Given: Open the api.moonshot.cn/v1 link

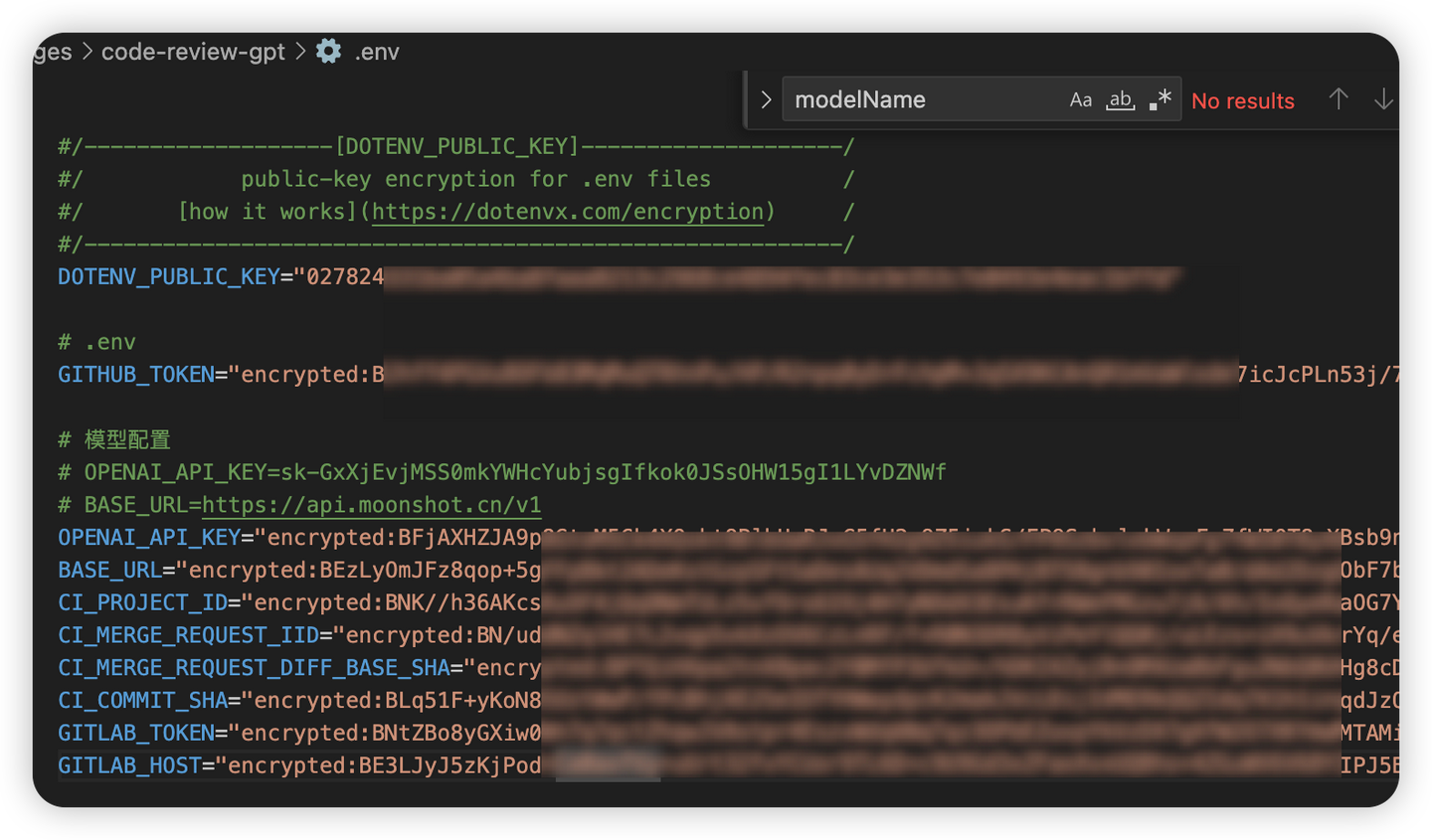Looking at the screenshot, I should click(371, 505).
